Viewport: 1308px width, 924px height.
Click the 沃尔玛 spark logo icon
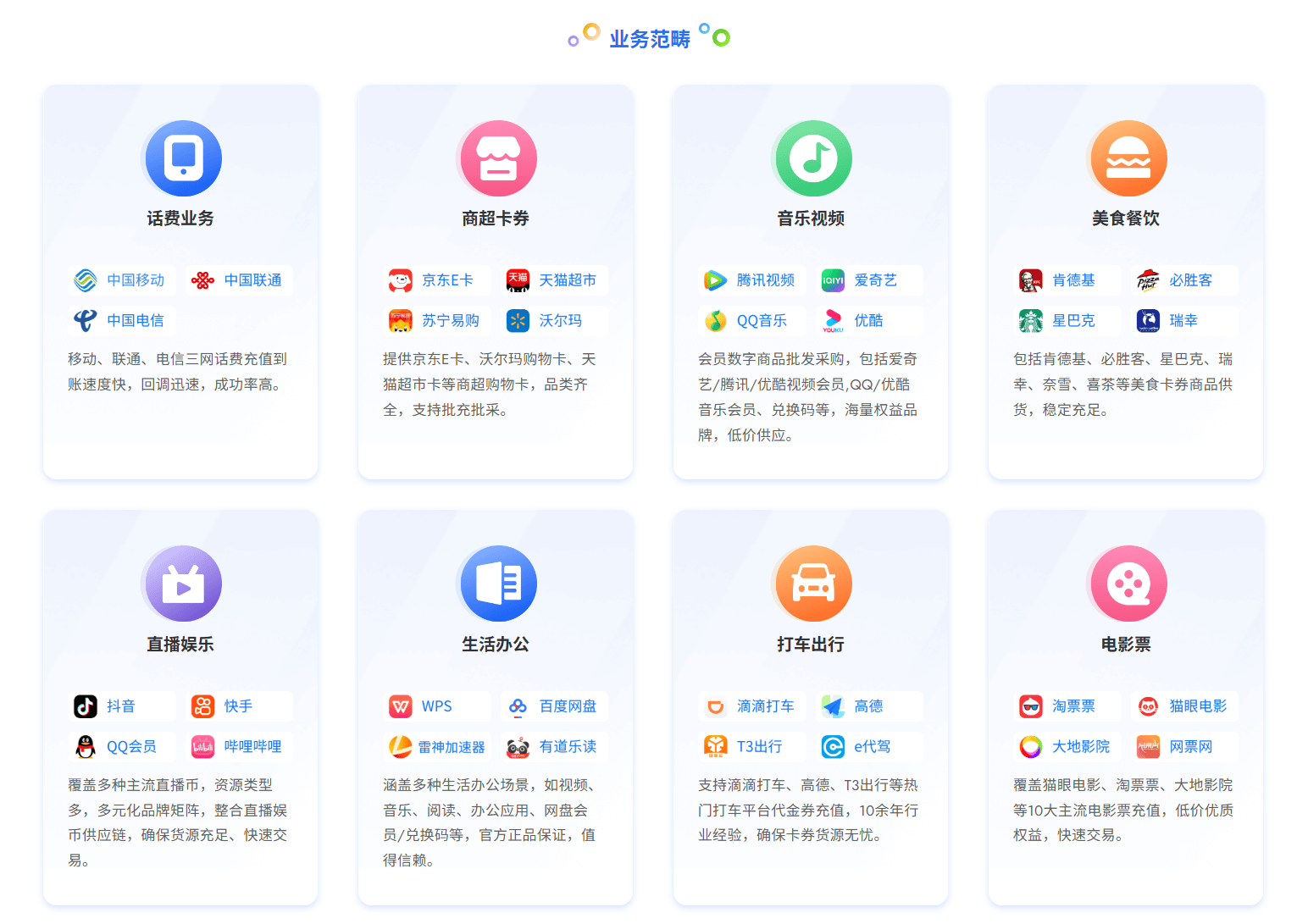518,321
